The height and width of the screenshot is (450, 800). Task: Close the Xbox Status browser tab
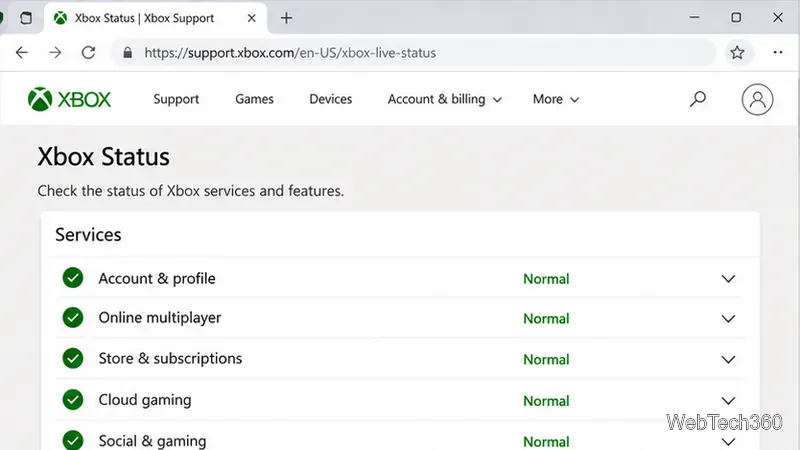click(252, 18)
